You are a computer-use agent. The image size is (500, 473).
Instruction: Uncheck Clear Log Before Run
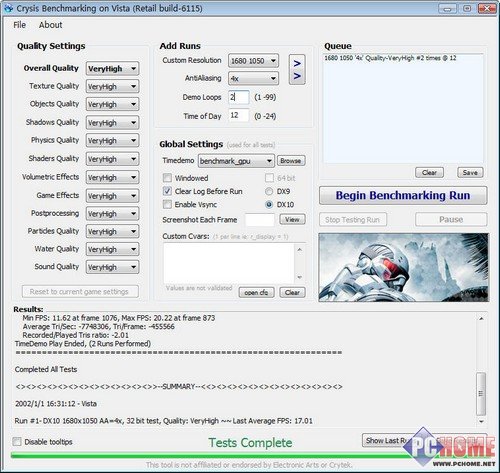coord(167,191)
